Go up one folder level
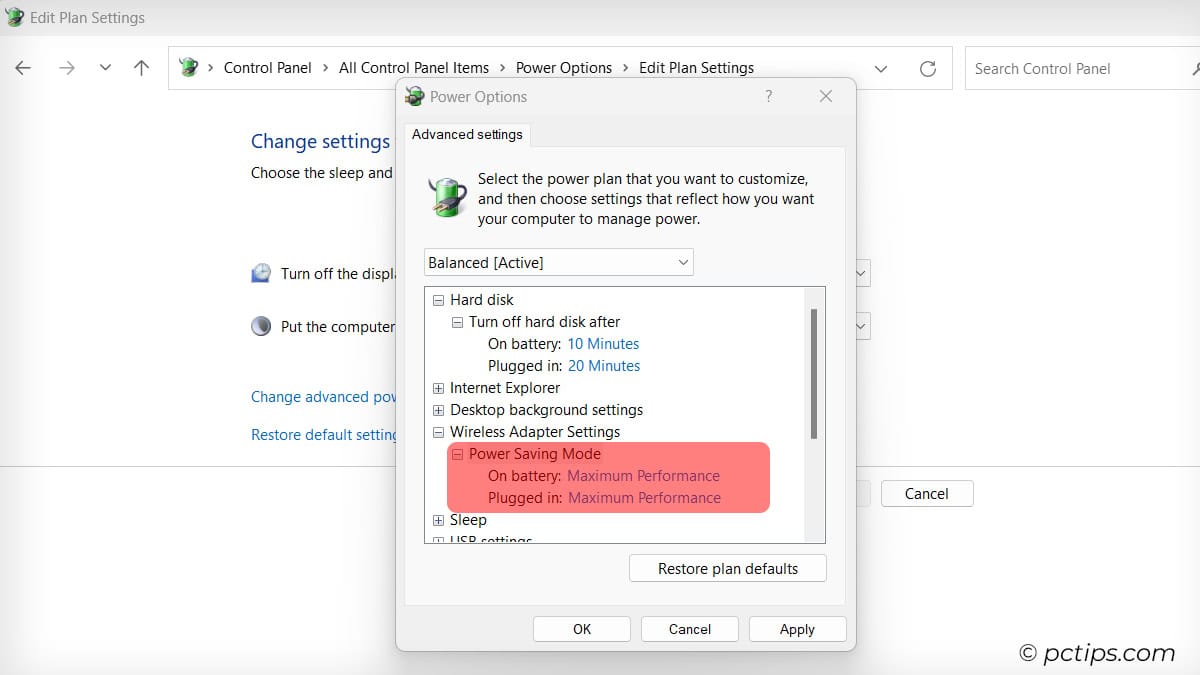1200x675 pixels. point(142,68)
